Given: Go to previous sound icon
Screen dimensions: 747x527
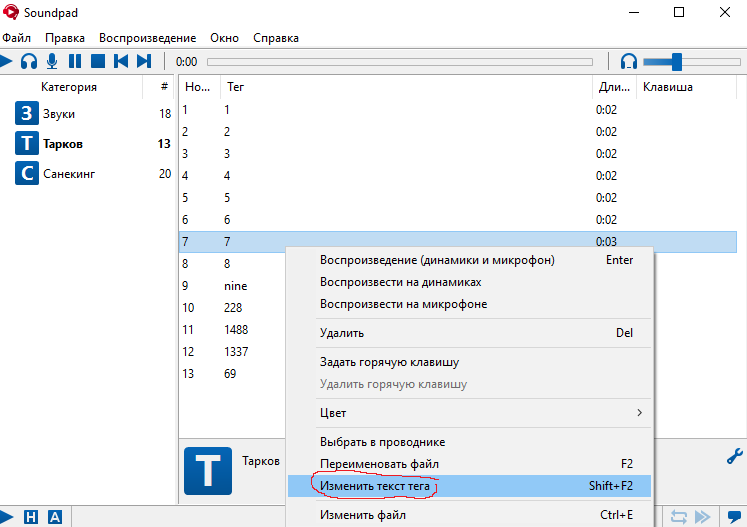Looking at the screenshot, I should click(x=121, y=61).
